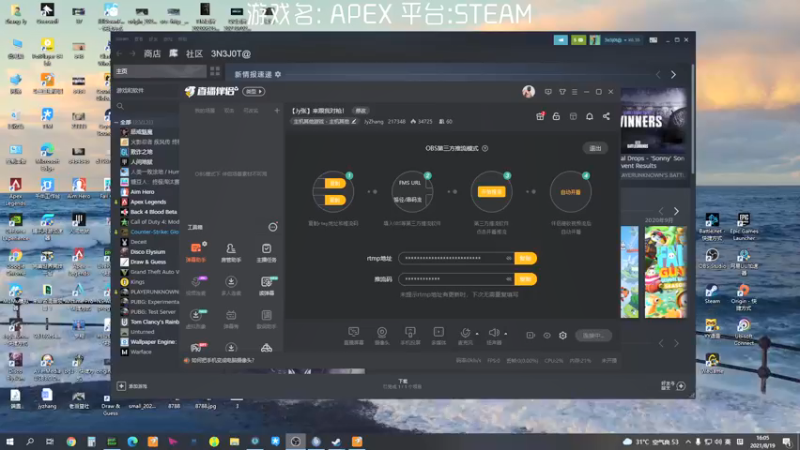
Task: Toggle preview eye icon in bottom toolbar
Action: pos(547,335)
